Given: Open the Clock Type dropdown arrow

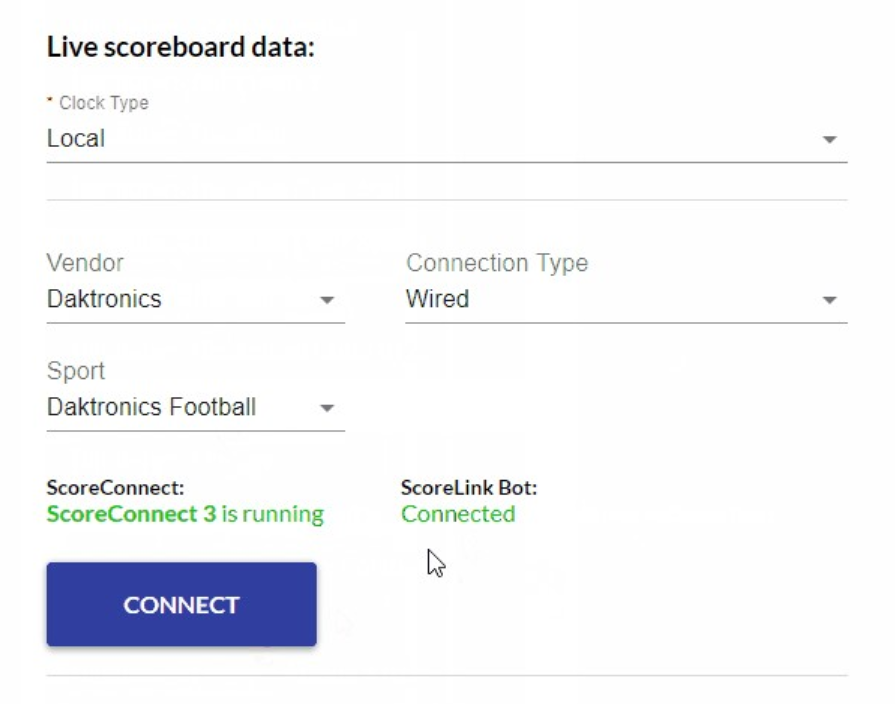Looking at the screenshot, I should tap(829, 139).
